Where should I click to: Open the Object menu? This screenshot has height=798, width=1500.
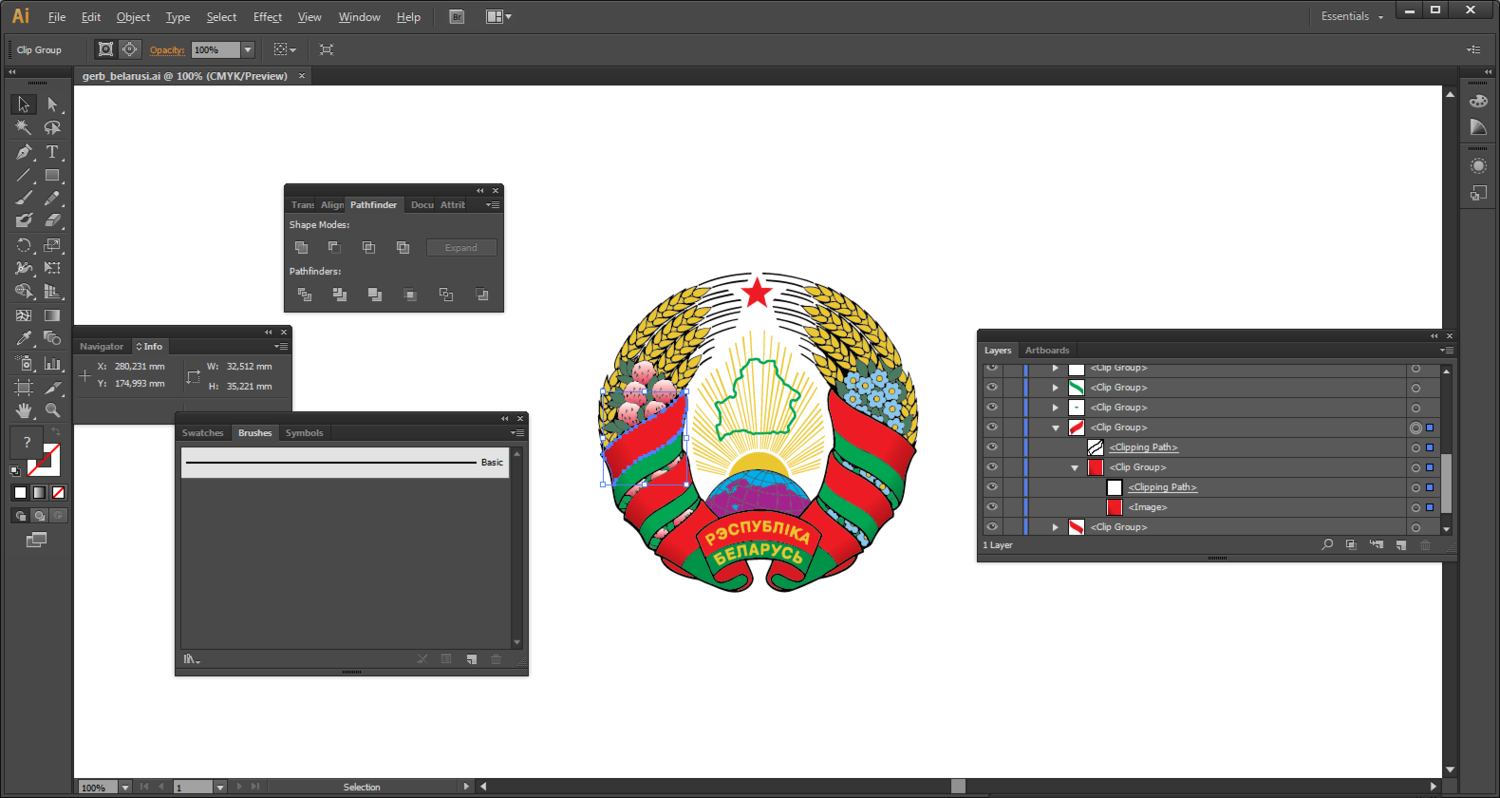[133, 17]
